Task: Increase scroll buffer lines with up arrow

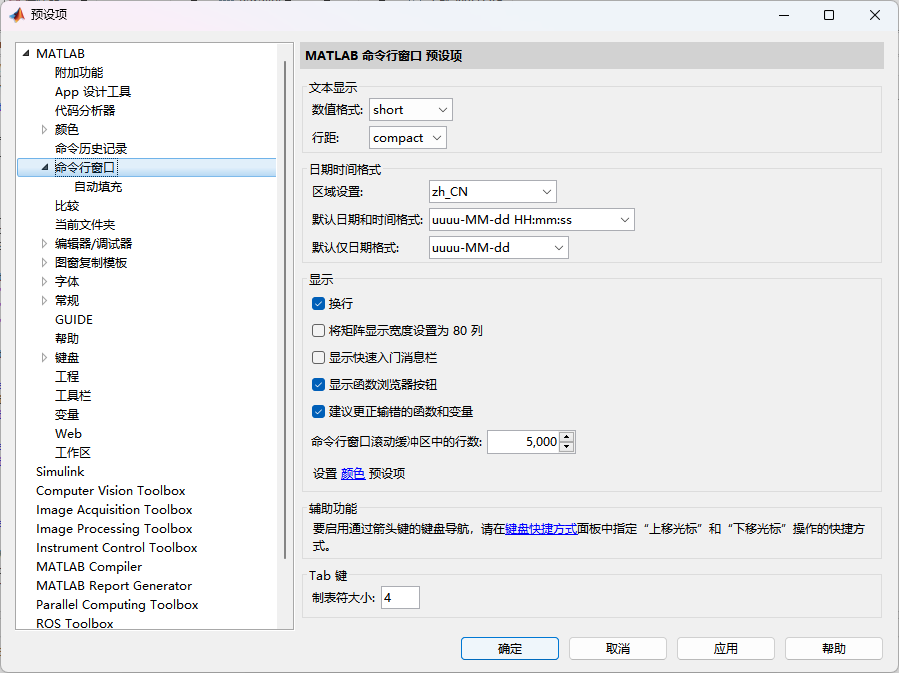Action: 566,437
